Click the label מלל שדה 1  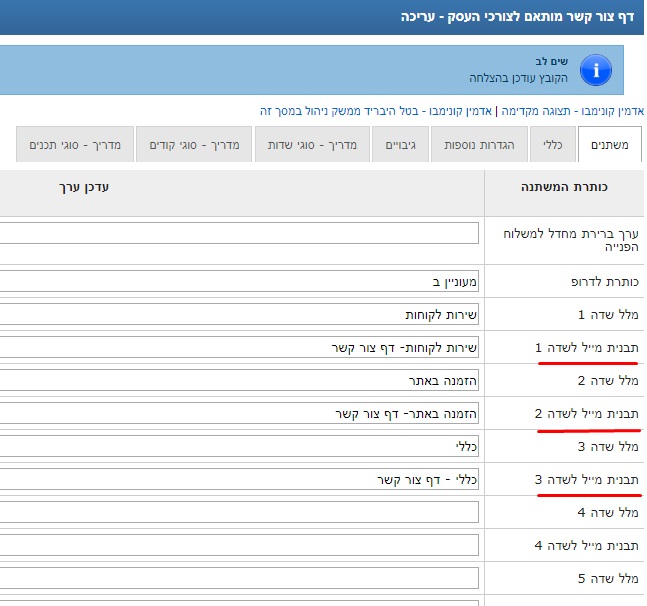tap(608, 315)
